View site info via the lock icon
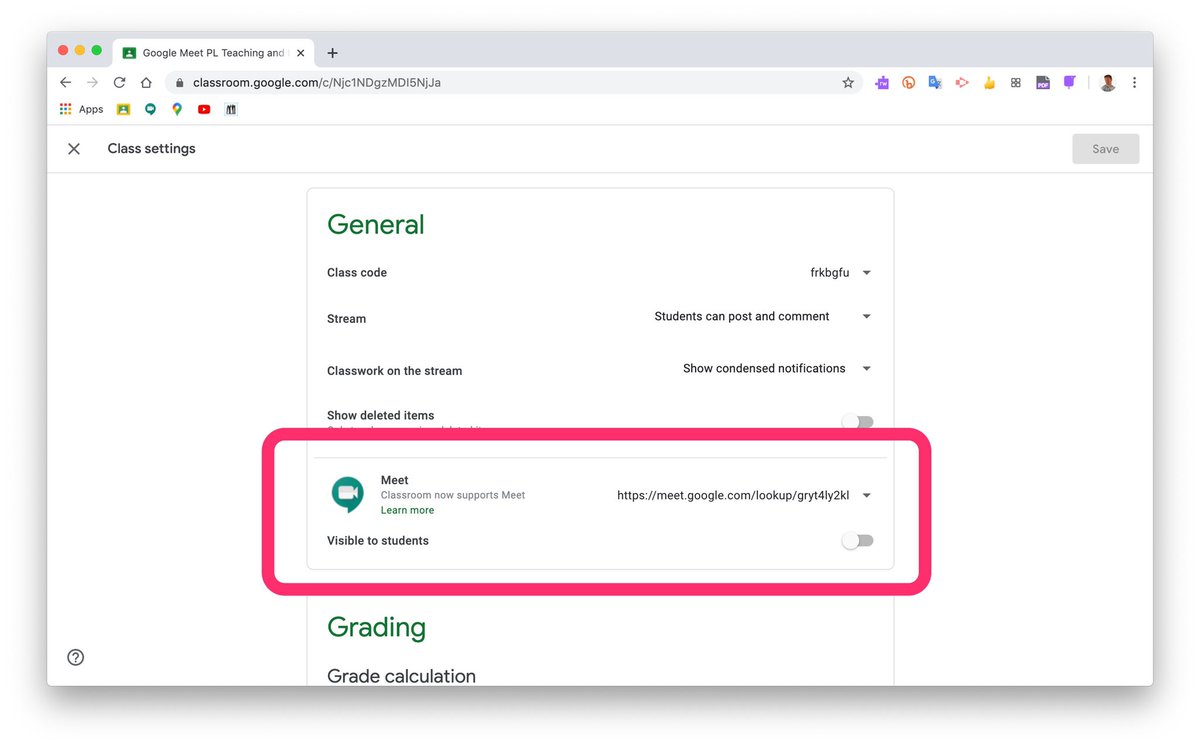This screenshot has width=1200, height=748. click(x=180, y=83)
